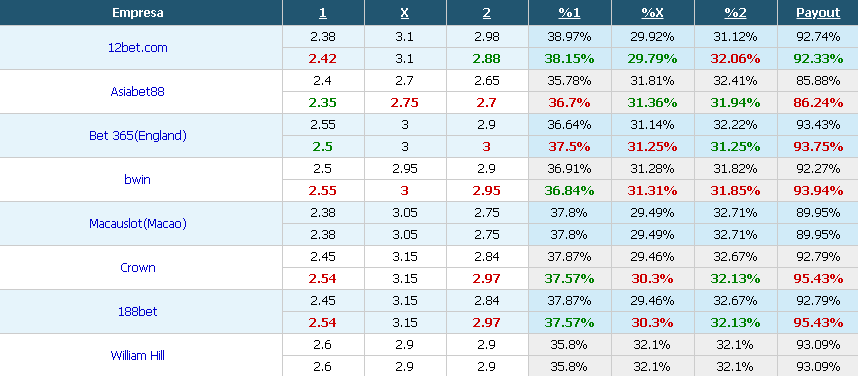Click the Empresa column header
Viewport: 858px width, 376px height.
[137, 13]
